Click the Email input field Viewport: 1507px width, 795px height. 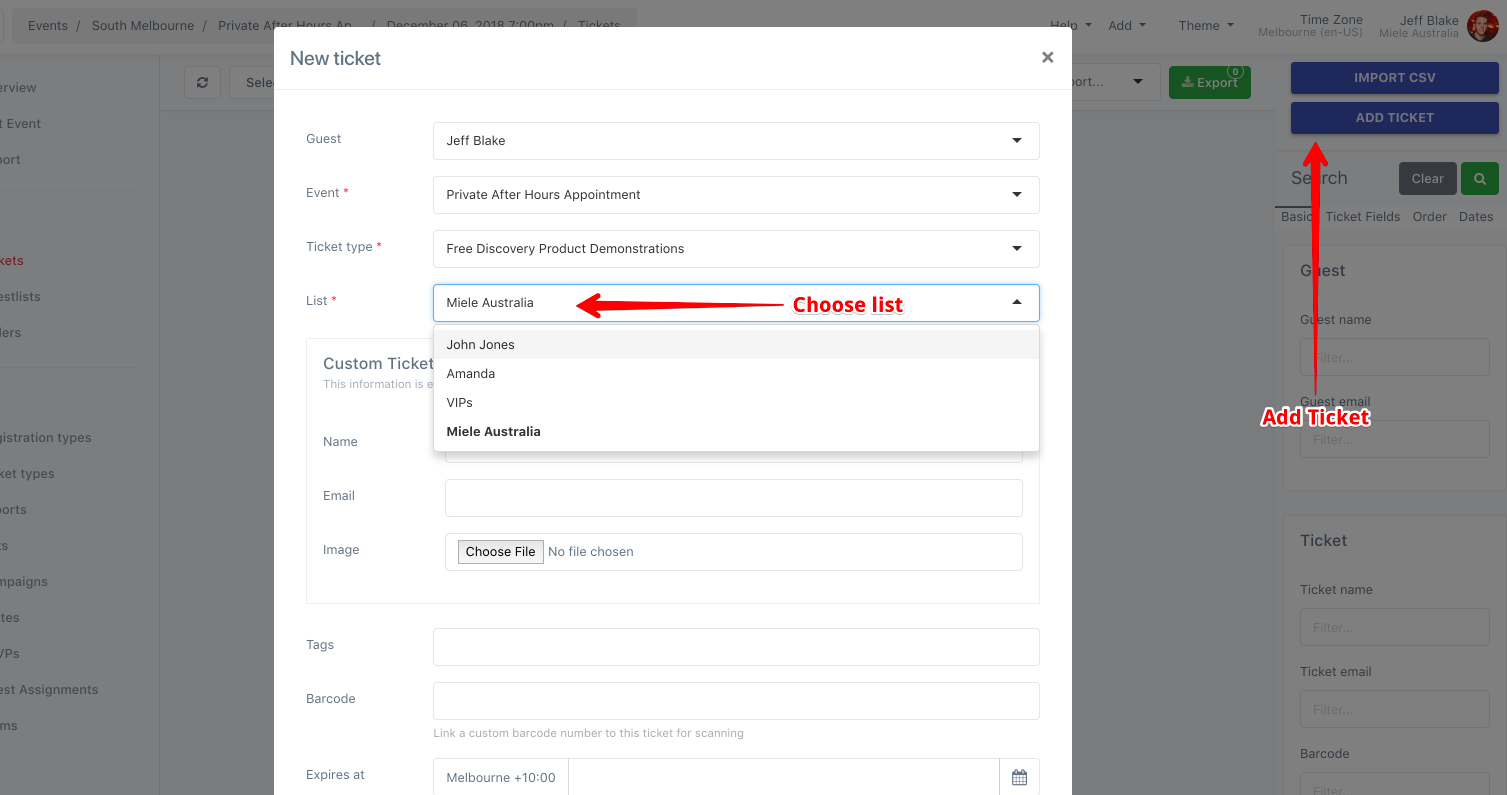click(x=733, y=497)
